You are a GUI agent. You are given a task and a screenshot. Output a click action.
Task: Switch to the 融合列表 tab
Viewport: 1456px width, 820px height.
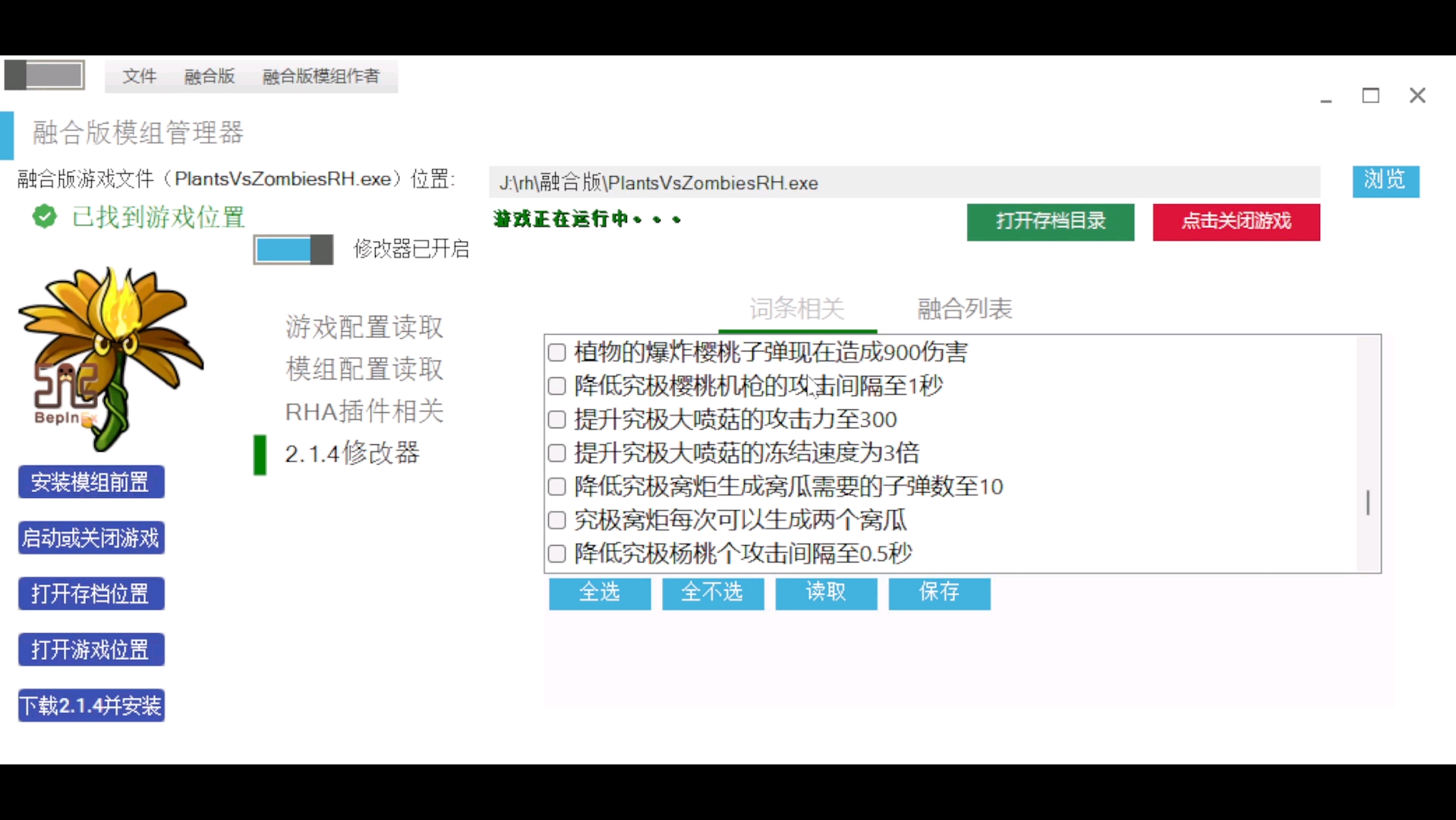click(965, 309)
